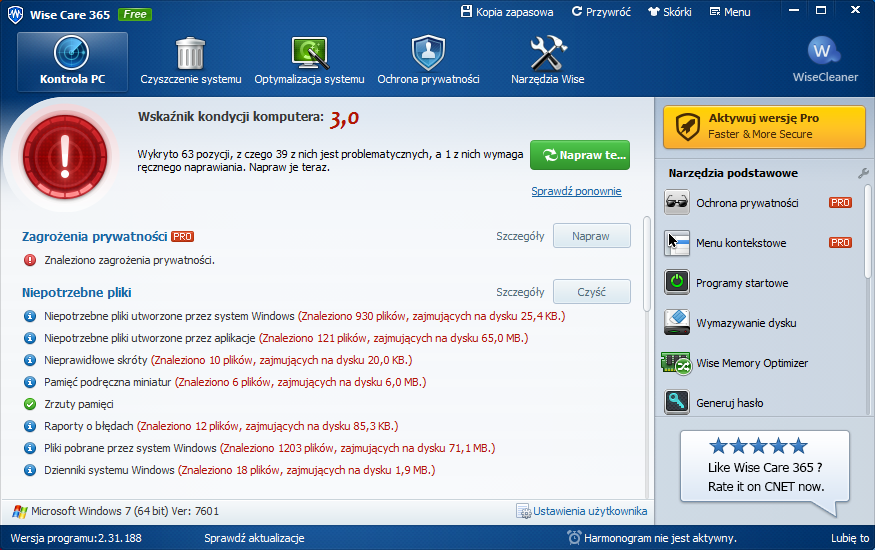Viewport: 875px width, 550px height.
Task: Click the green Napraw te... button
Action: pyautogui.click(x=580, y=155)
